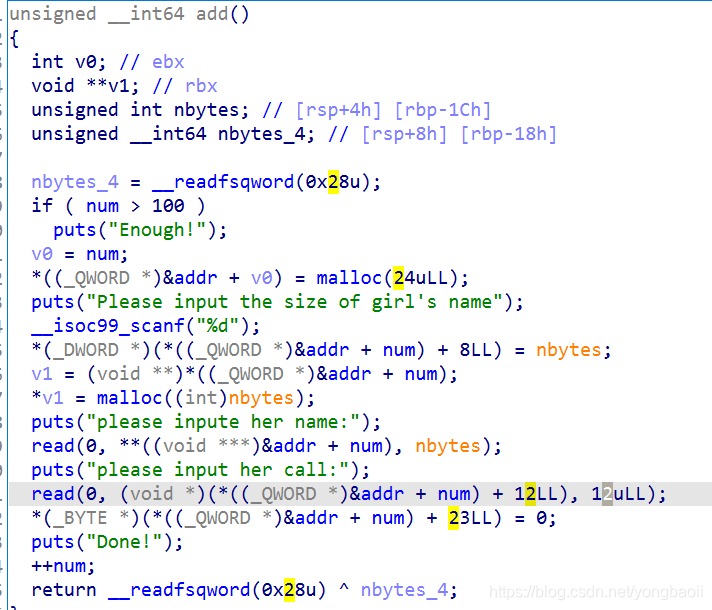Image resolution: width=712 pixels, height=610 pixels.
Task: Click the "Done!" string literal
Action: tap(124, 542)
